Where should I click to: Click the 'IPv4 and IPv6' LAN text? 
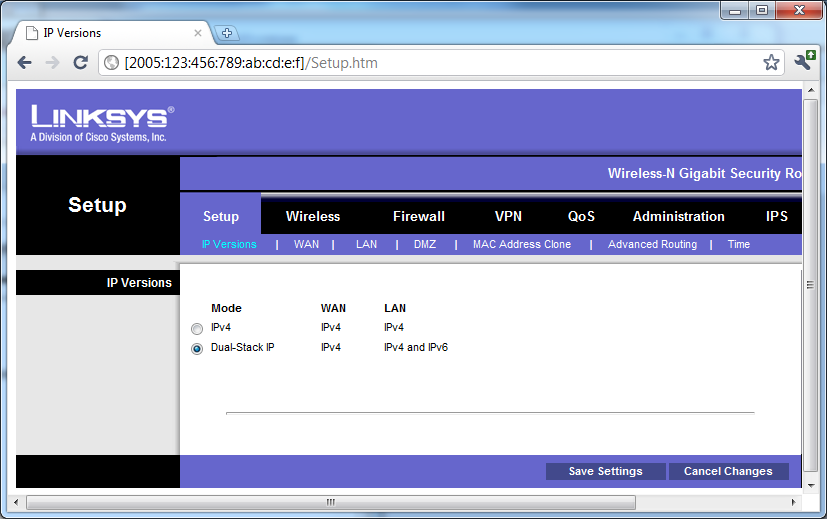tap(416, 348)
